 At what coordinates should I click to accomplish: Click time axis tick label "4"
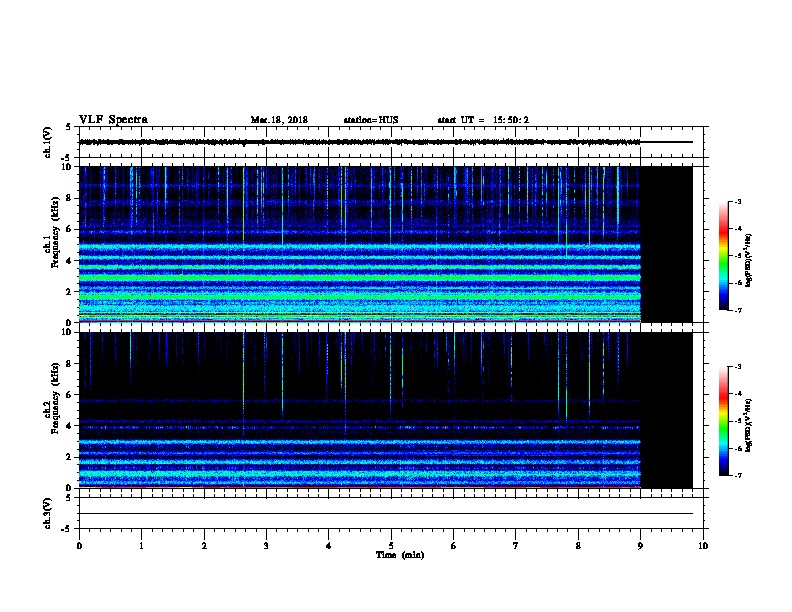click(x=329, y=545)
